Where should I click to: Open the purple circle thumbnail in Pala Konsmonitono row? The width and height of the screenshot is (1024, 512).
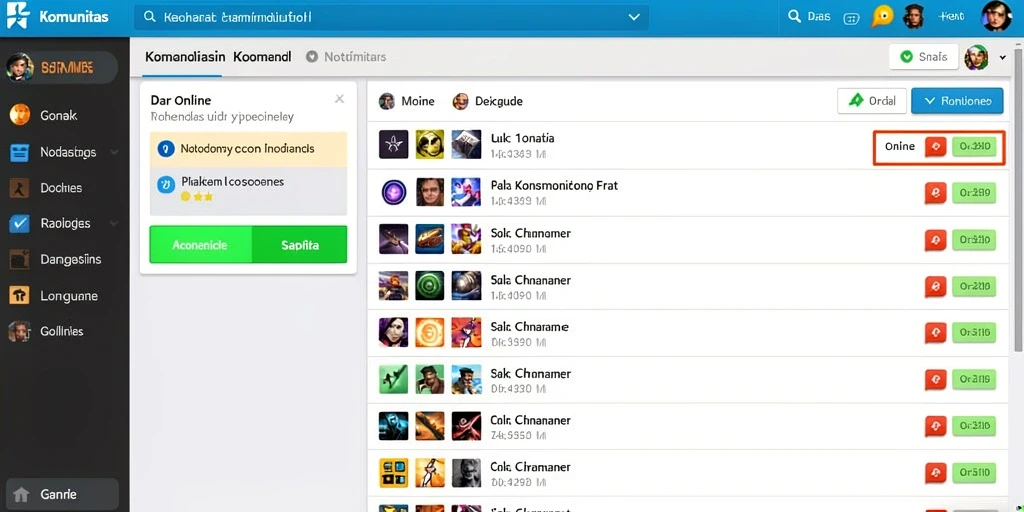393,192
